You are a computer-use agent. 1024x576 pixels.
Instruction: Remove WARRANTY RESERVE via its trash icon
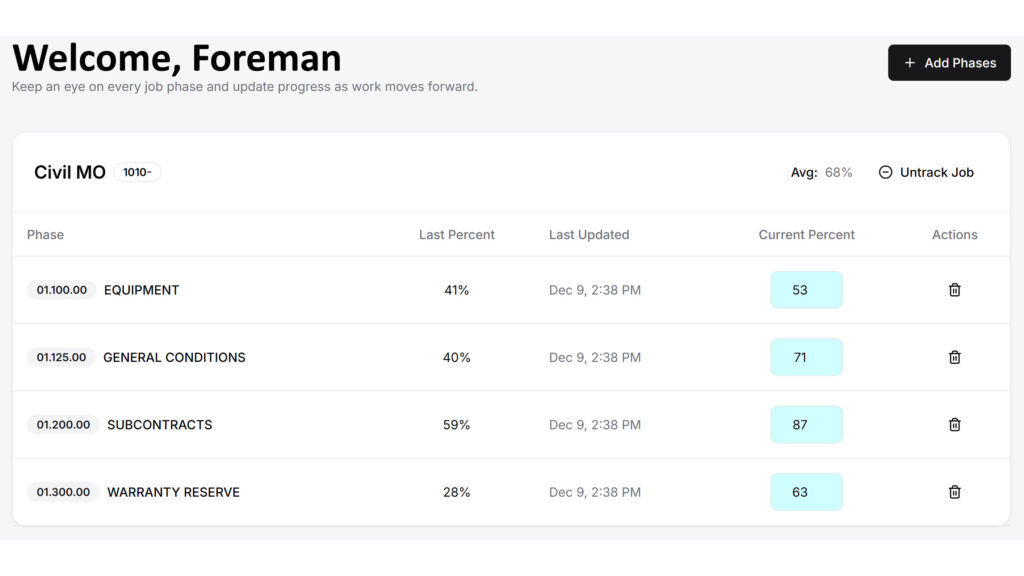click(954, 491)
